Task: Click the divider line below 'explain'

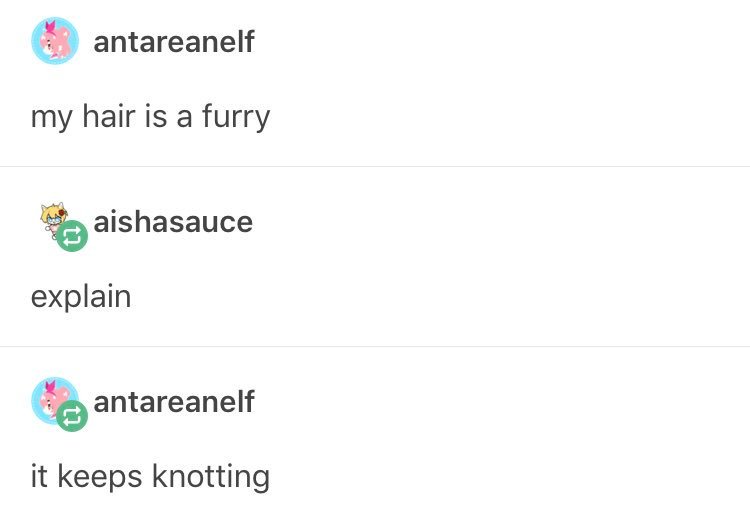Action: tap(375, 346)
